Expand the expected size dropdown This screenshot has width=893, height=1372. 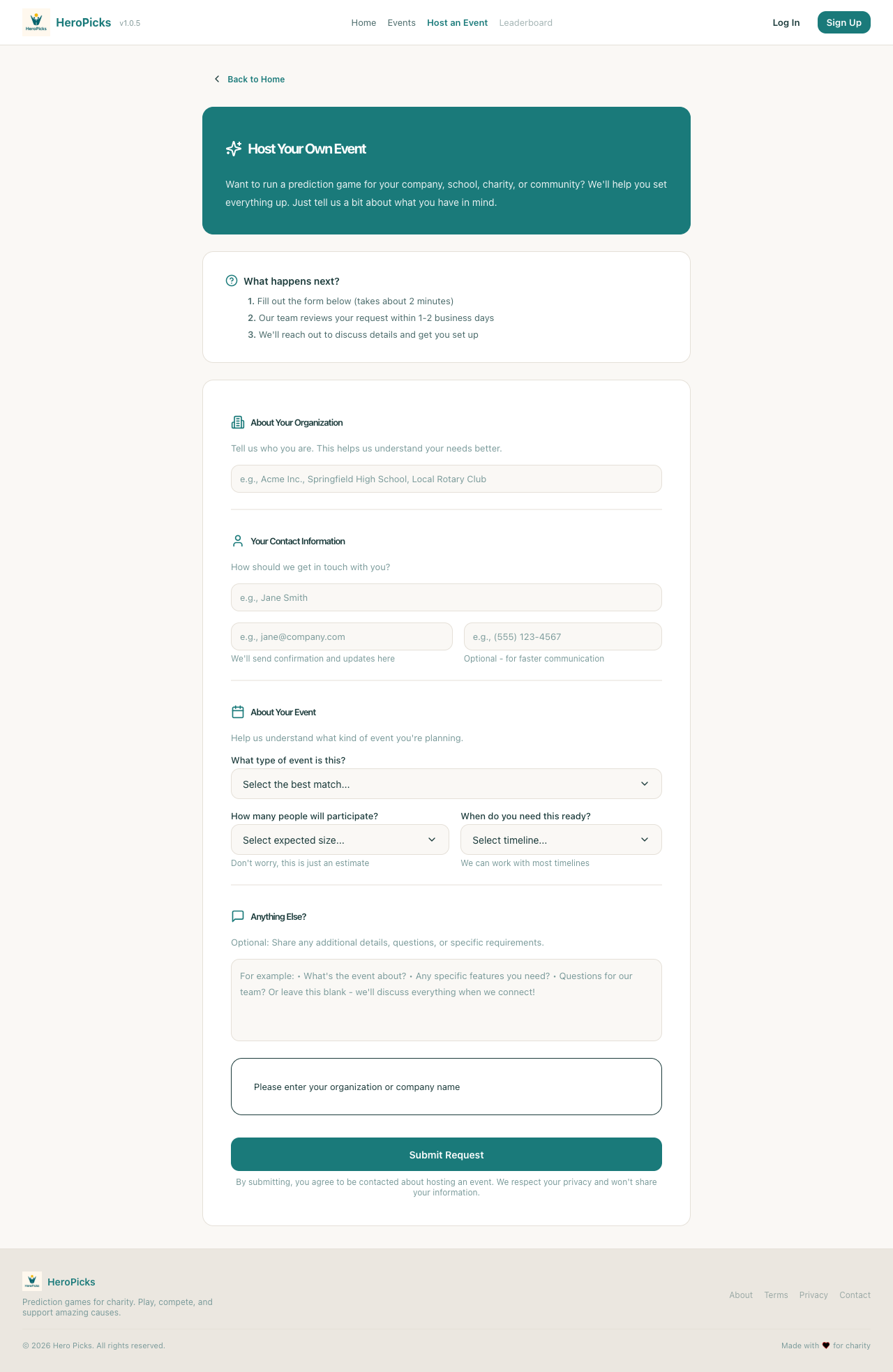(x=340, y=840)
